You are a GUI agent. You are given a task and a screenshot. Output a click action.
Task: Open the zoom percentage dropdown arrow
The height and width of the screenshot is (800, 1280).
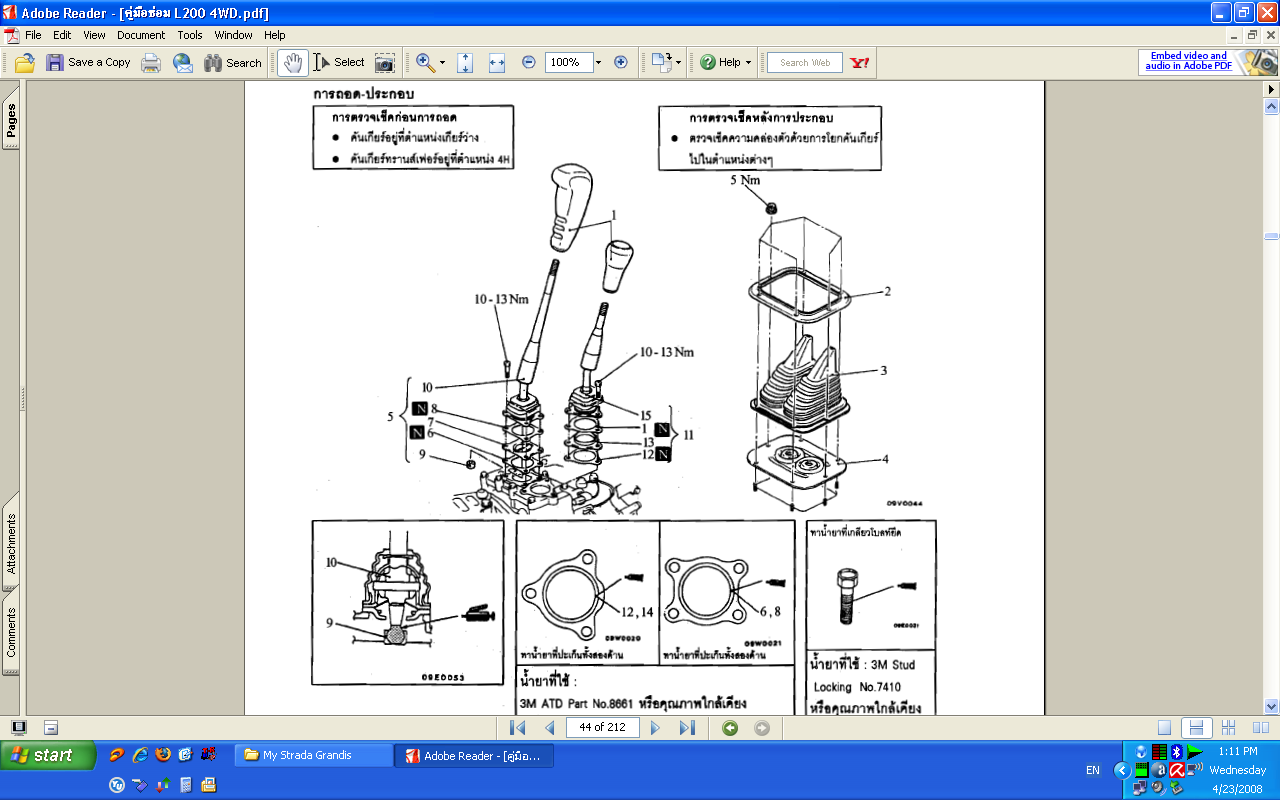[599, 62]
